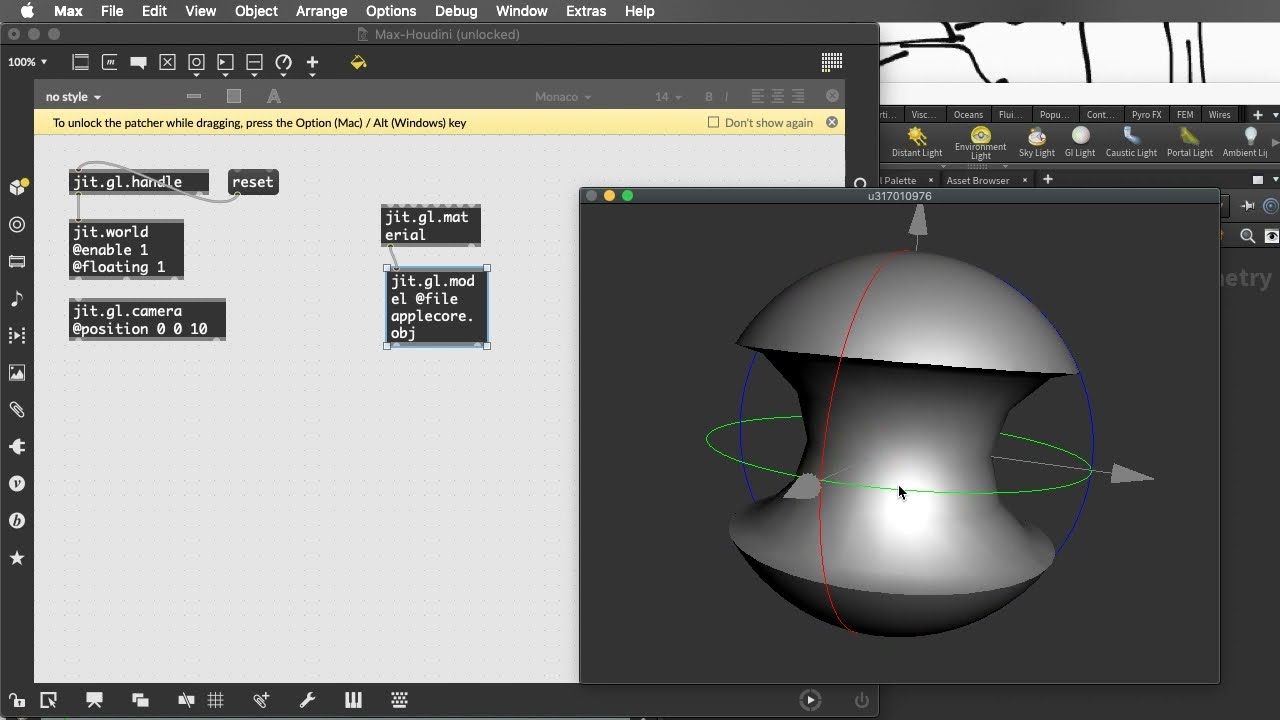Check the Don't show again box
This screenshot has height=720, width=1280.
tap(713, 122)
